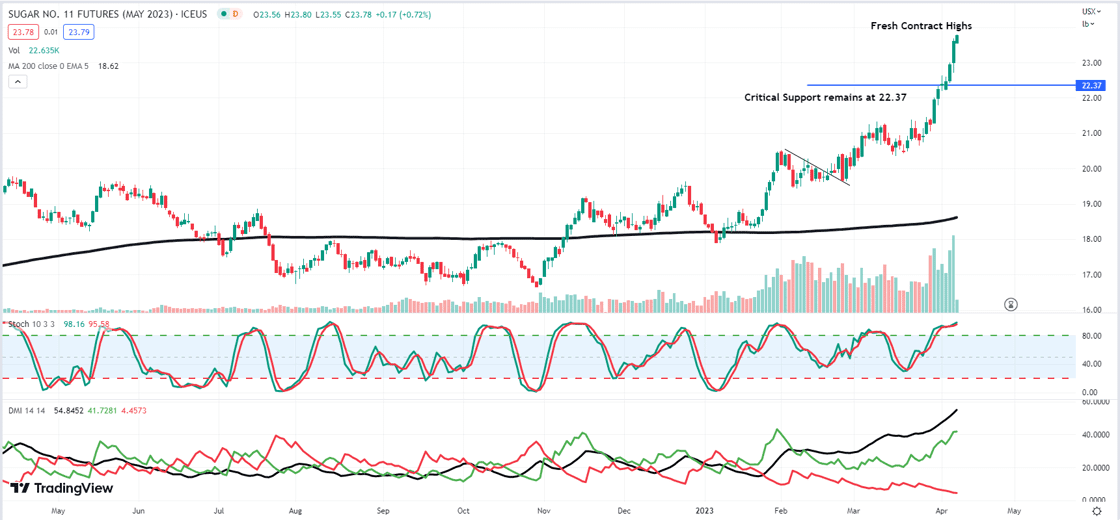Select the short black downtrend line in February
The width and height of the screenshot is (1120, 520).
coord(817,167)
